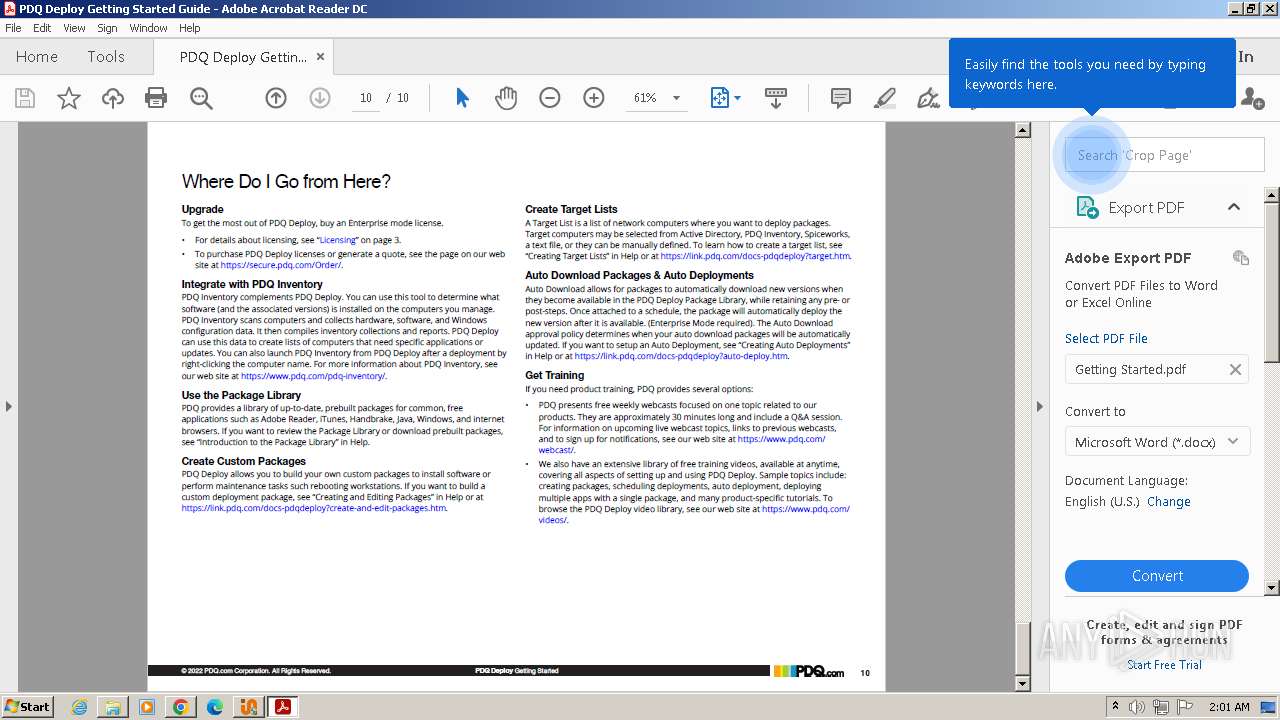Open the www.pdq.com/pdq-inventory link
Image resolution: width=1280 pixels, height=720 pixels.
click(x=313, y=376)
